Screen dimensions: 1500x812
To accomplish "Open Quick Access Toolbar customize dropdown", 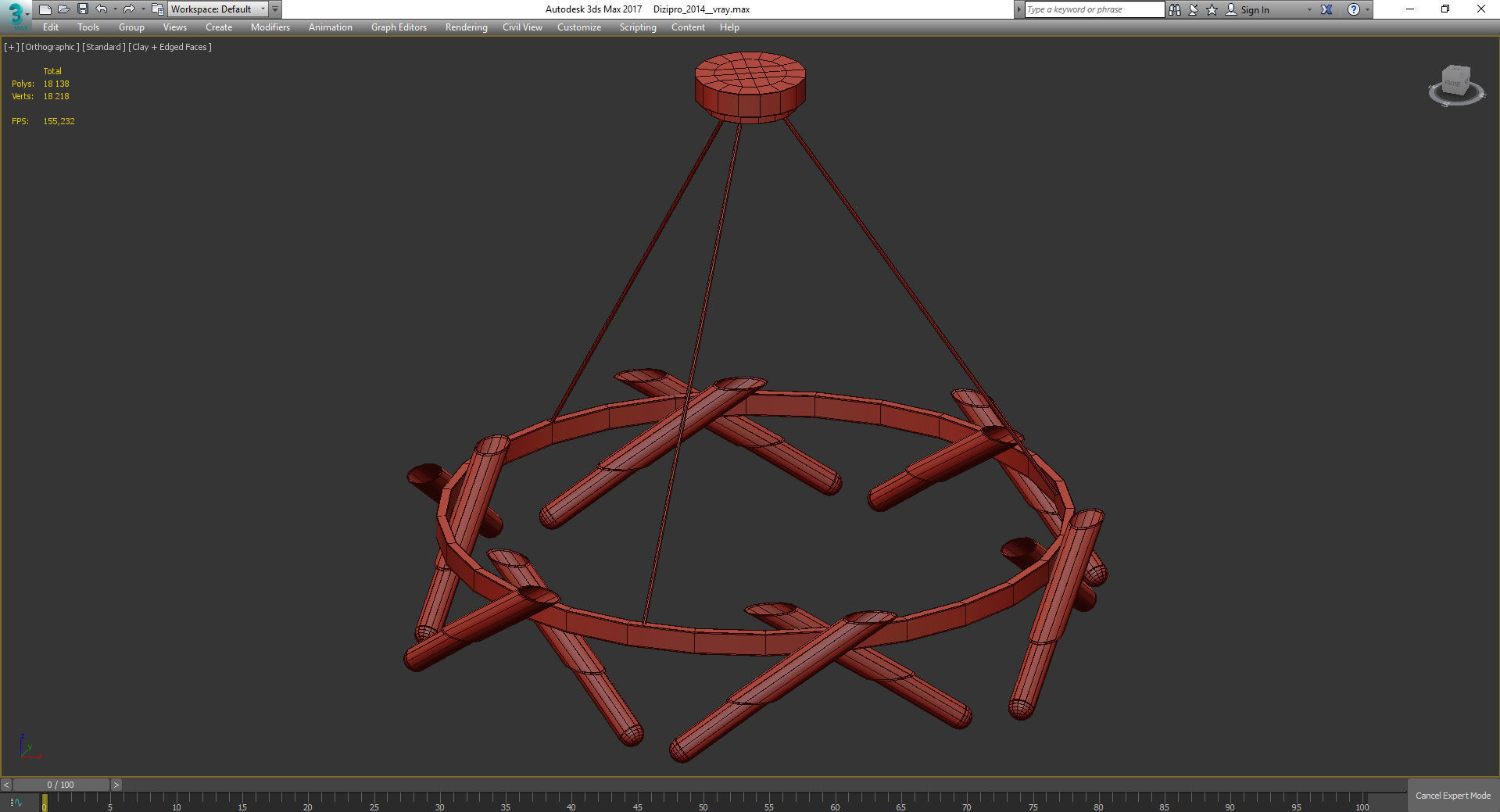I will [x=275, y=9].
